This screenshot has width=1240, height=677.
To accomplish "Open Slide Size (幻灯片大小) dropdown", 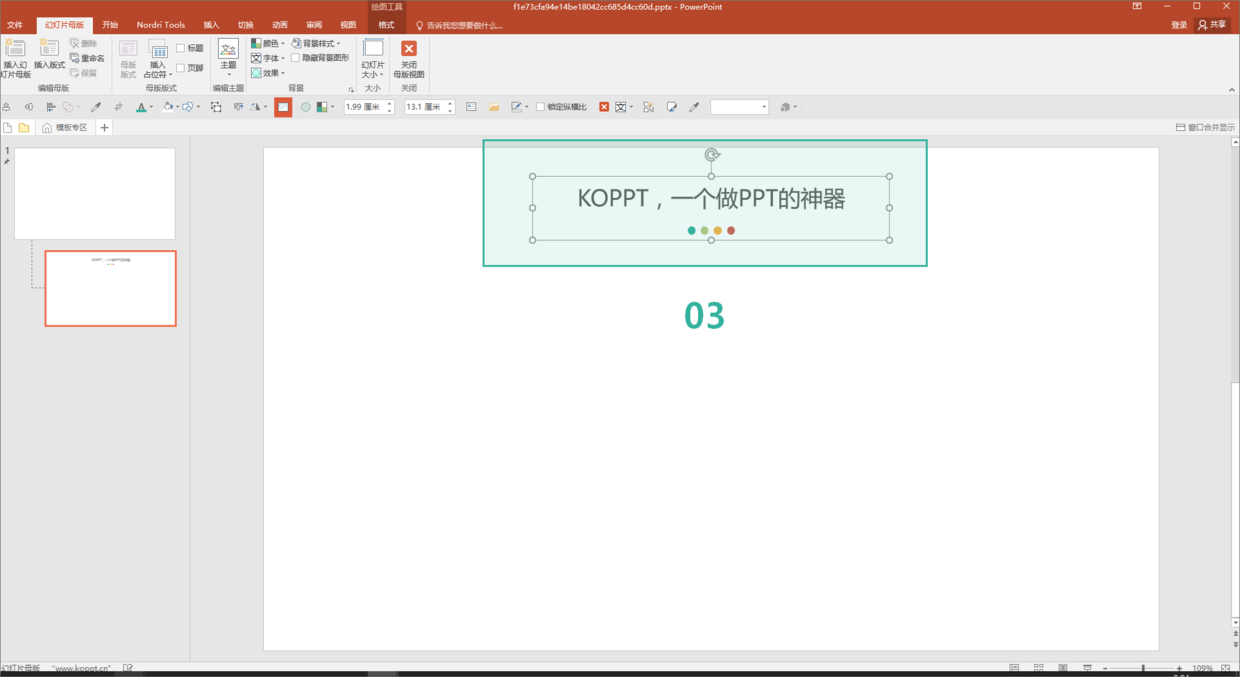I will (x=372, y=58).
